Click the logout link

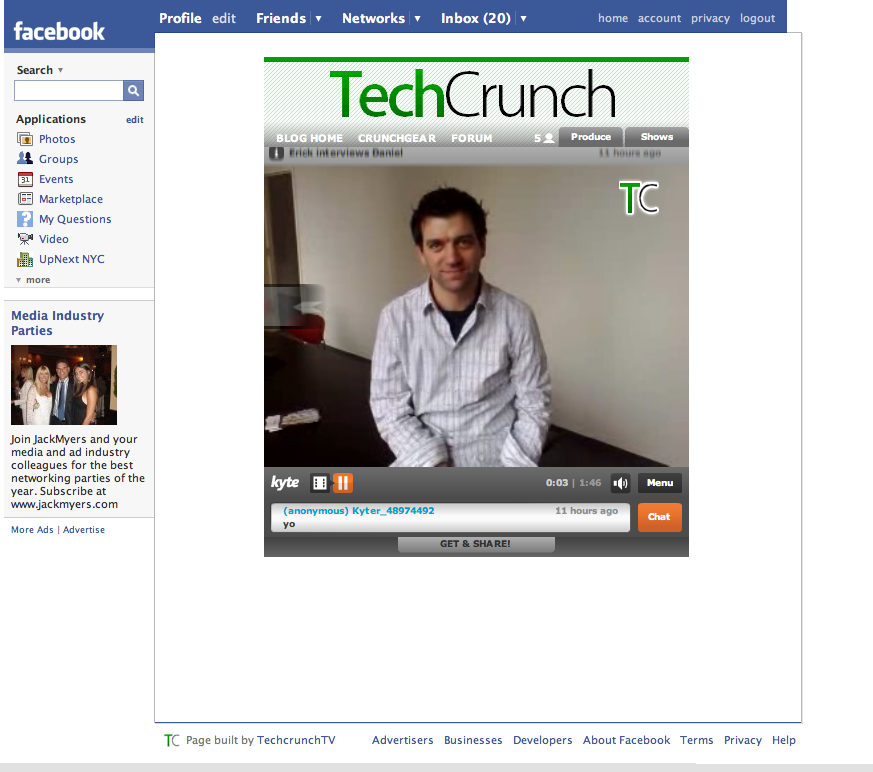[757, 18]
